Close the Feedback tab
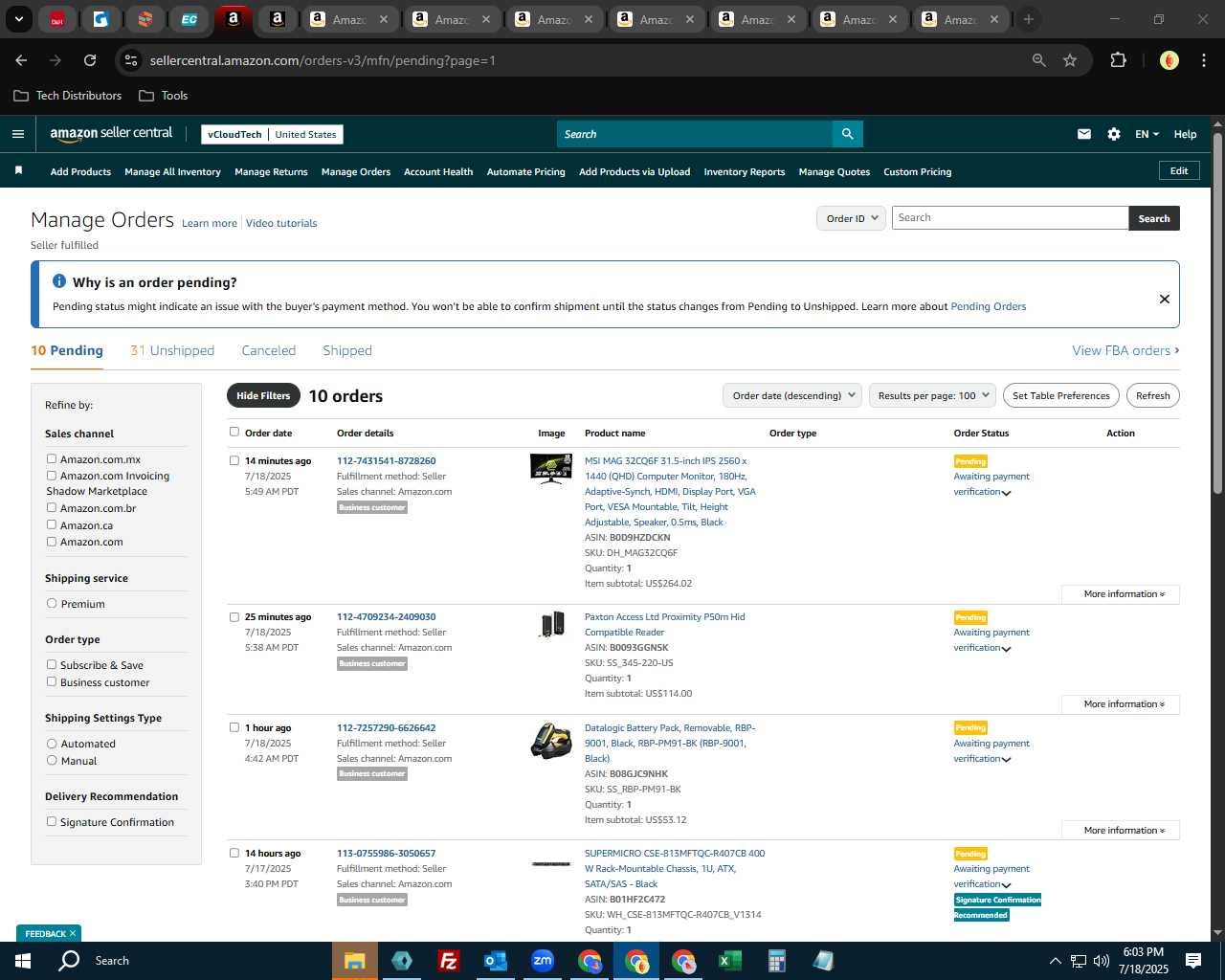Image resolution: width=1225 pixels, height=980 pixels. pos(73,933)
